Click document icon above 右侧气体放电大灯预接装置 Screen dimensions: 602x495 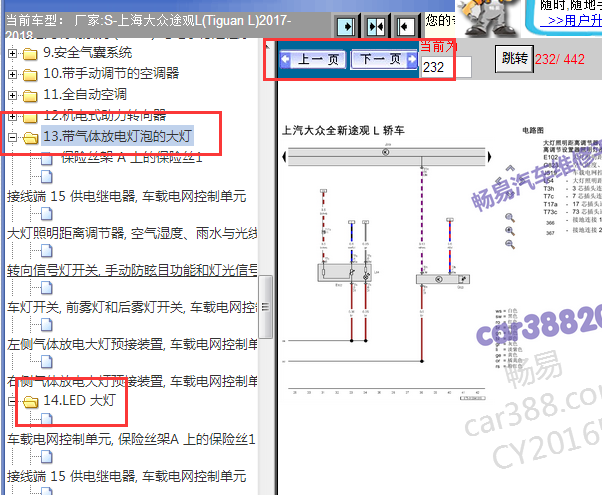(46, 362)
